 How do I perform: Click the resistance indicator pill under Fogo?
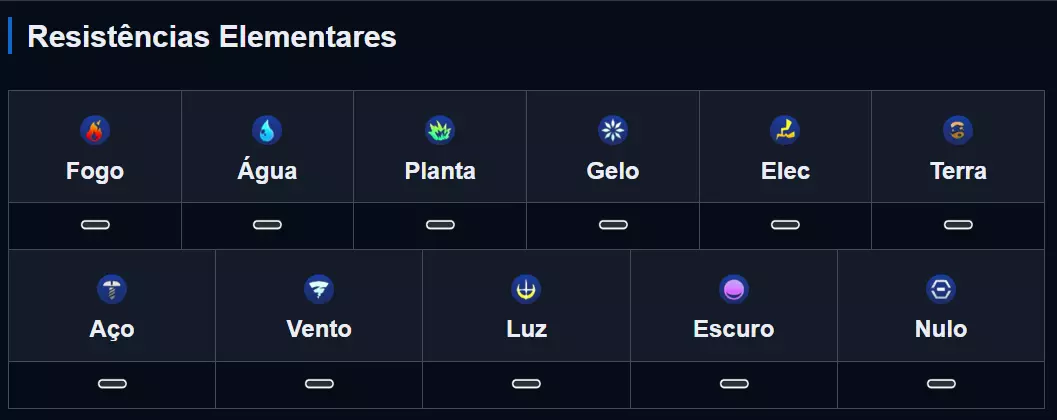coord(95,225)
